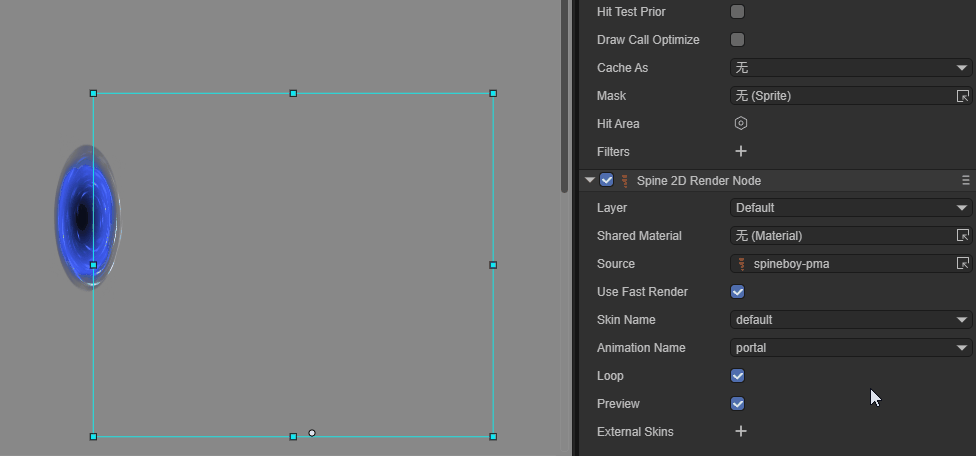Click the left-middle selection handle

click(x=93, y=265)
